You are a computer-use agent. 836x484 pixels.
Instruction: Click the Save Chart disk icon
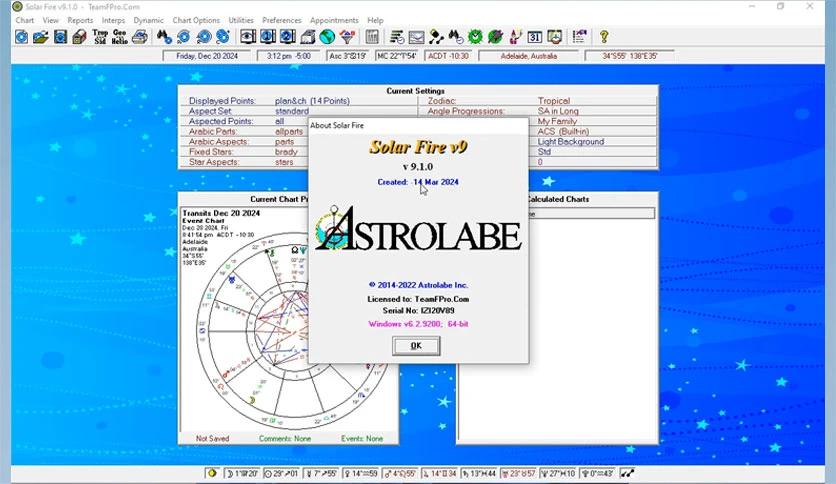(x=60, y=37)
